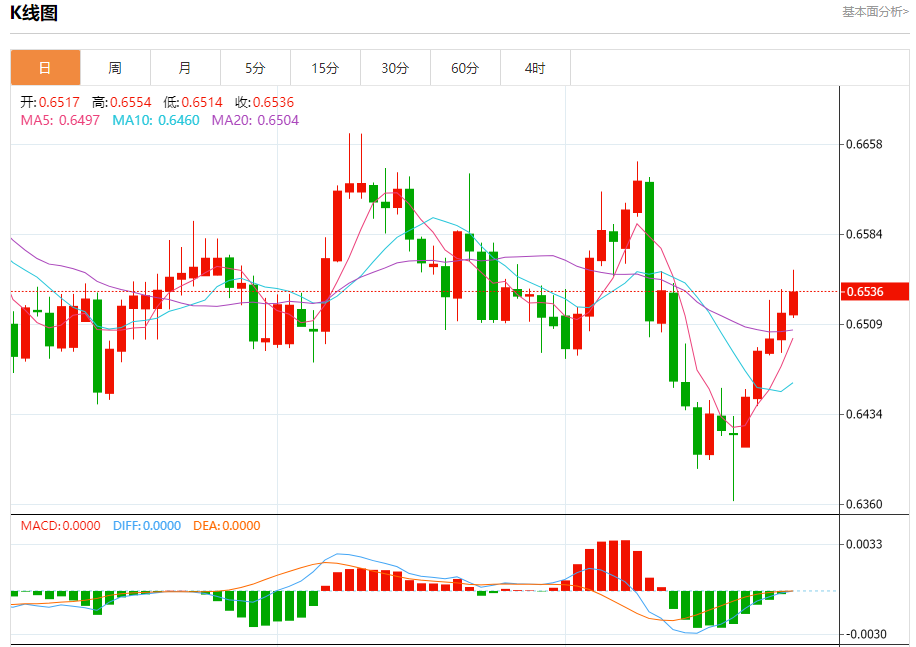Click the latest red candlestick at chart right
Image resolution: width=916 pixels, height=647 pixels.
tap(793, 303)
